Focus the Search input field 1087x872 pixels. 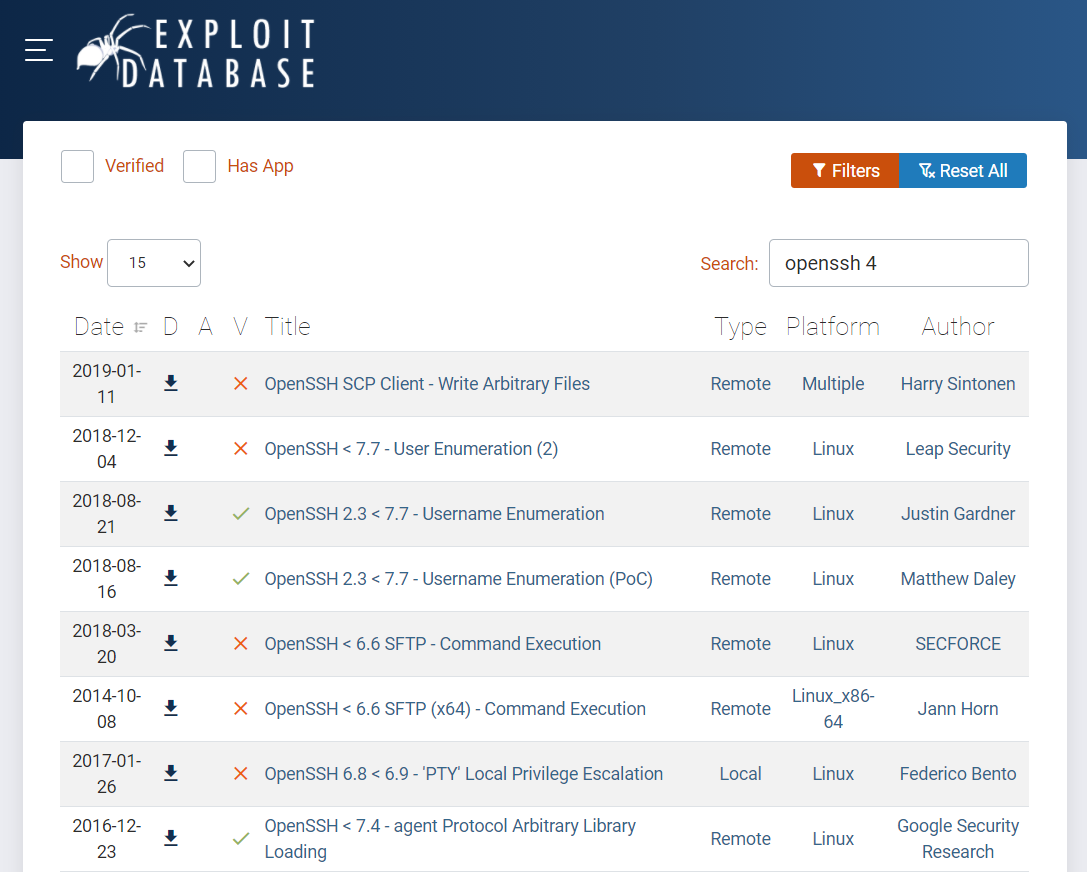point(898,263)
